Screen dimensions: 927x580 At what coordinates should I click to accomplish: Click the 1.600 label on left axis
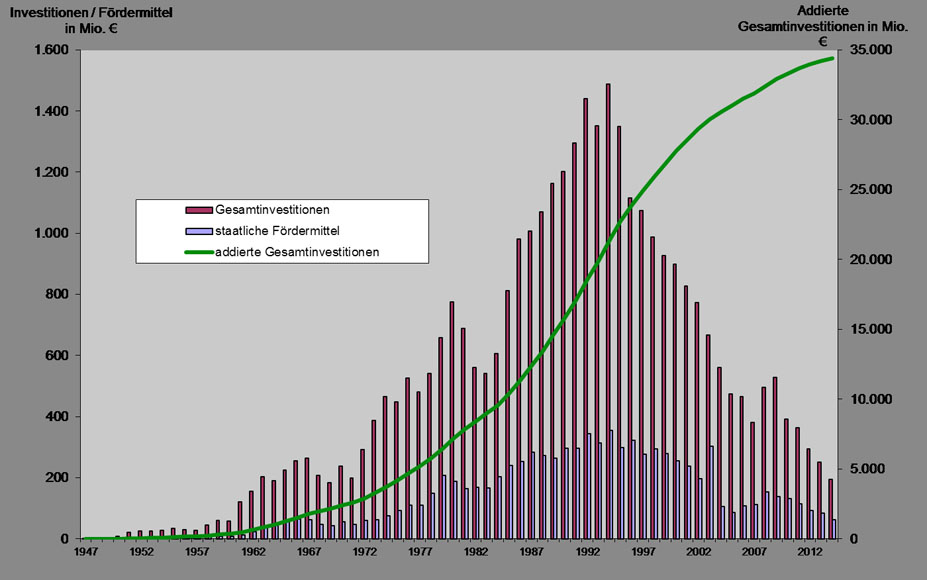[x=50, y=50]
